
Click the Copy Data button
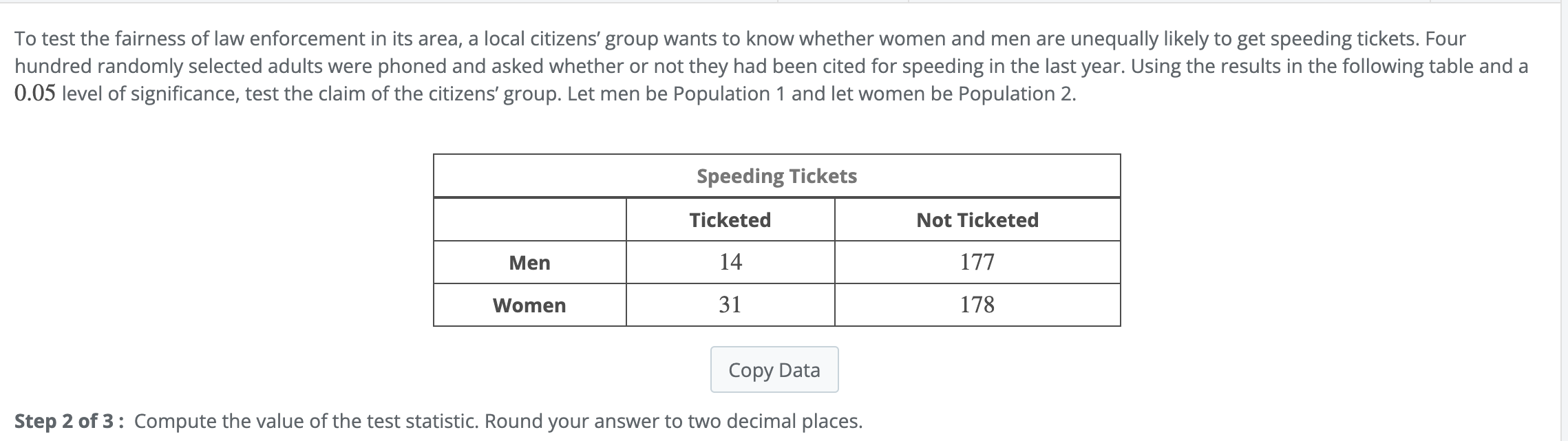(x=774, y=370)
